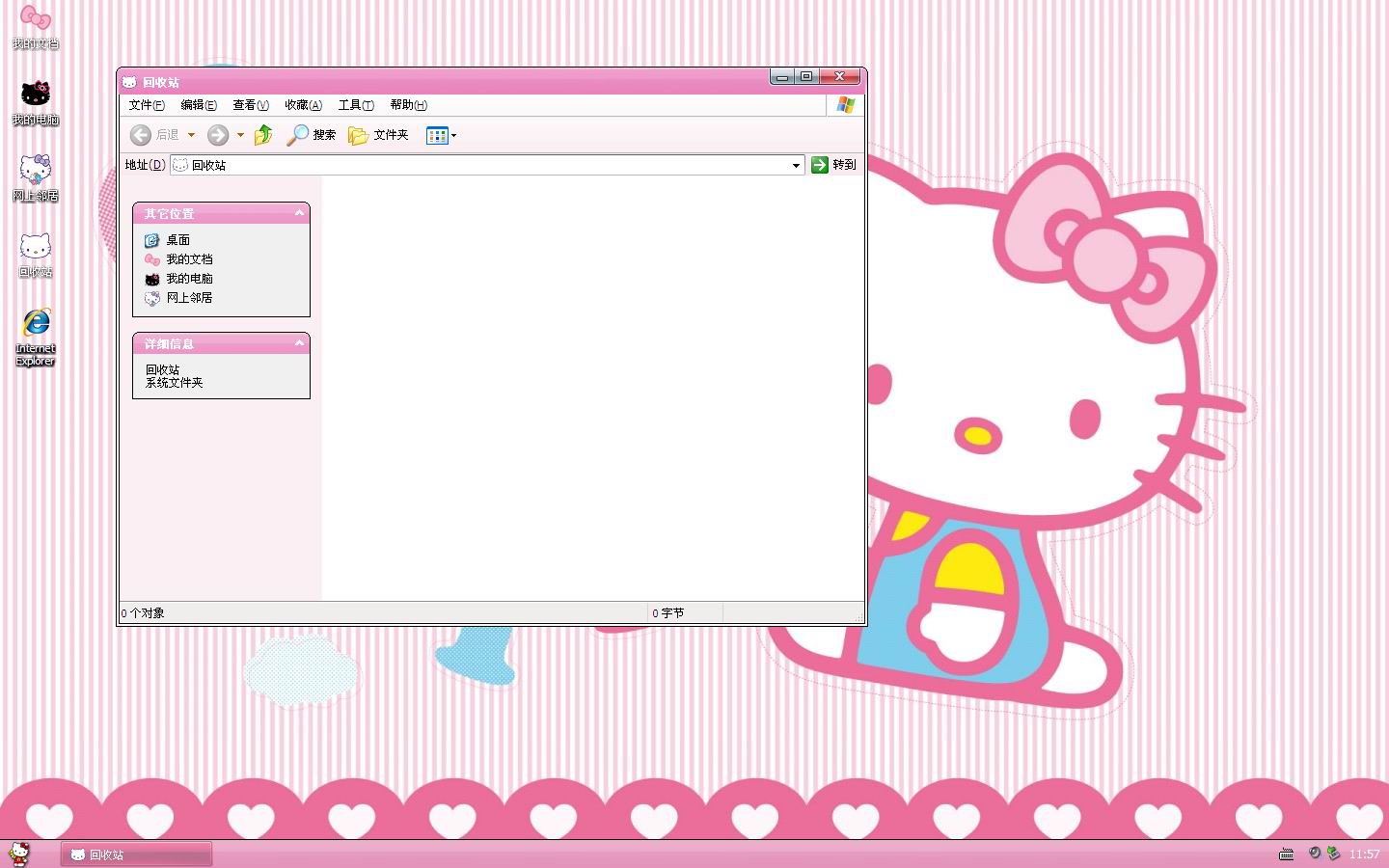Click the 回收站 taskbar button
1389x868 pixels.
tap(137, 854)
